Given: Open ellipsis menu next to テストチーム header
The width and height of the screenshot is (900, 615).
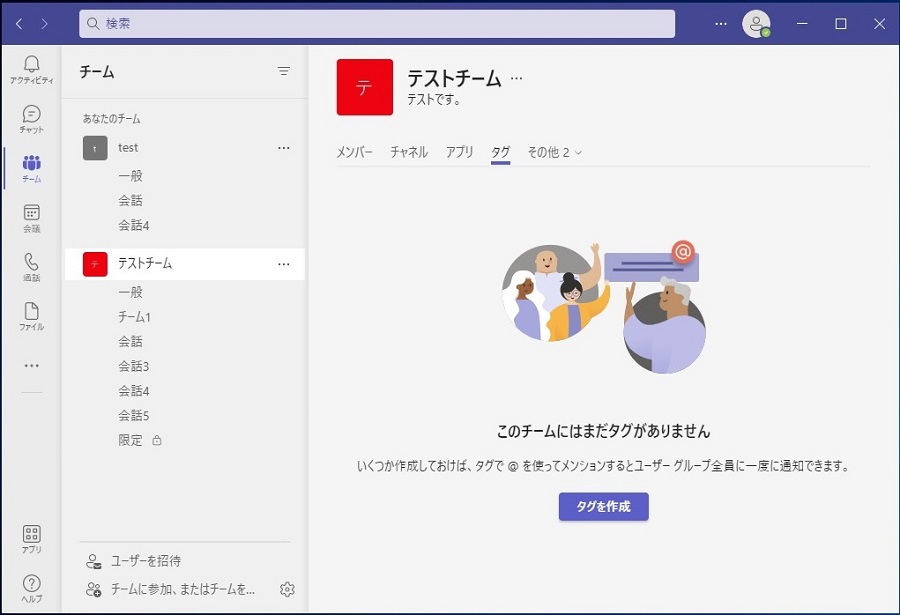Looking at the screenshot, I should click(517, 78).
